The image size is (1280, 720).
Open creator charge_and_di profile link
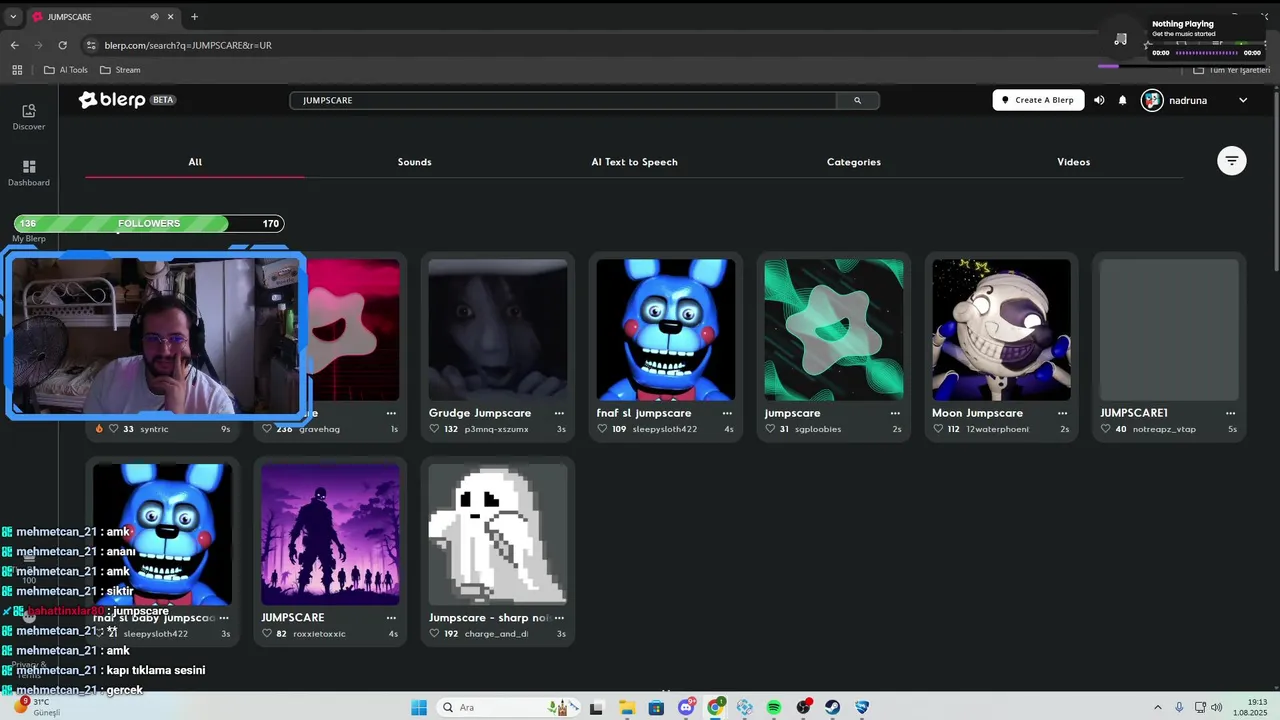[x=496, y=634]
